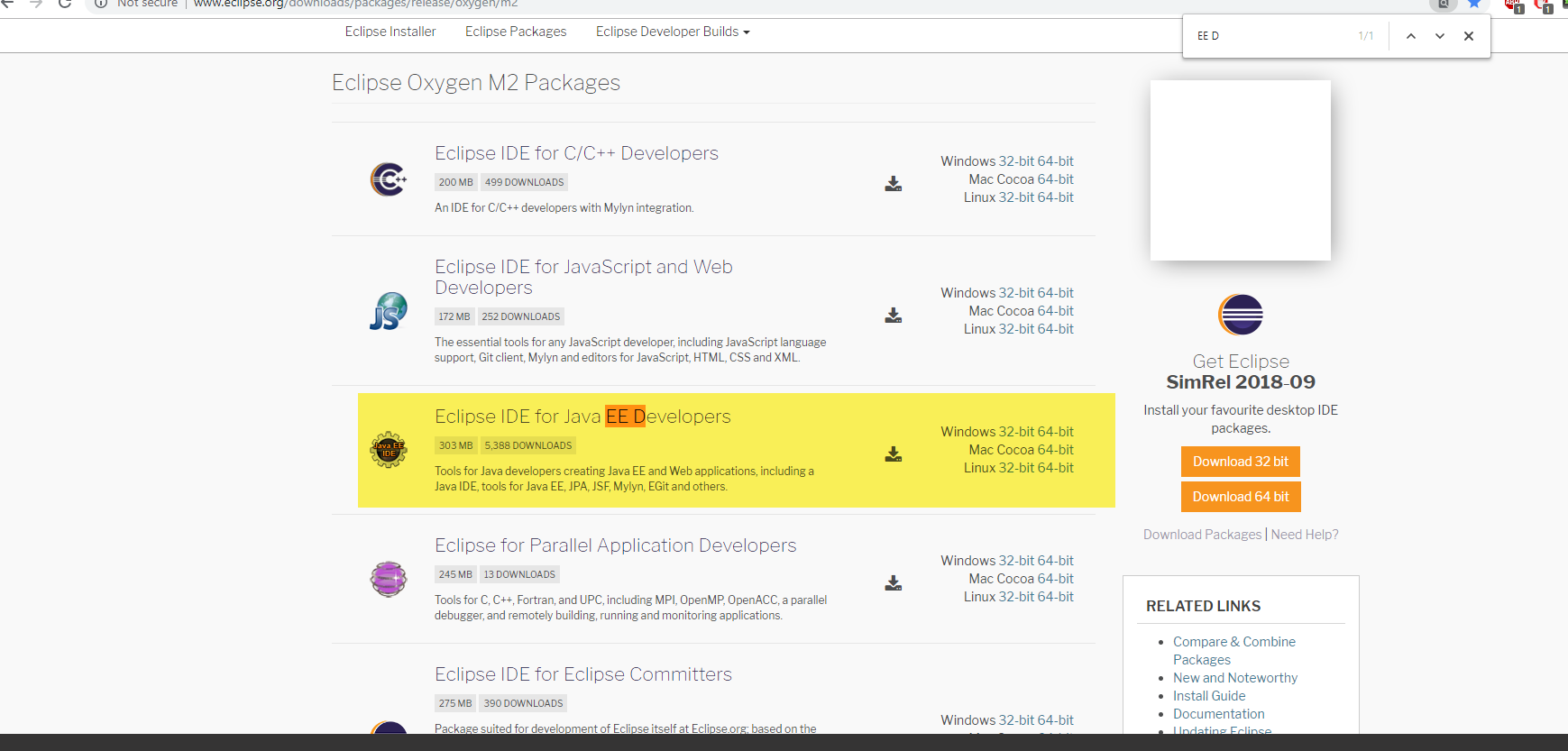The image size is (1568, 751).
Task: Open the JavaScript JS package logo icon
Action: coord(389,311)
